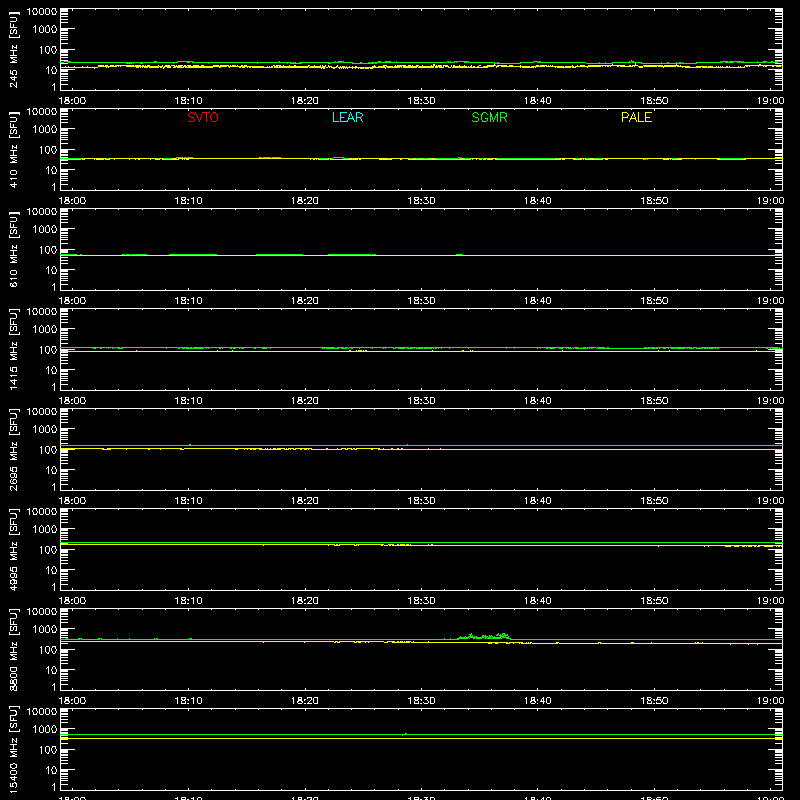Screen dimensions: 800x800
Task: Click 18:50 time label under 410 MHz plot
Action: click(x=654, y=201)
